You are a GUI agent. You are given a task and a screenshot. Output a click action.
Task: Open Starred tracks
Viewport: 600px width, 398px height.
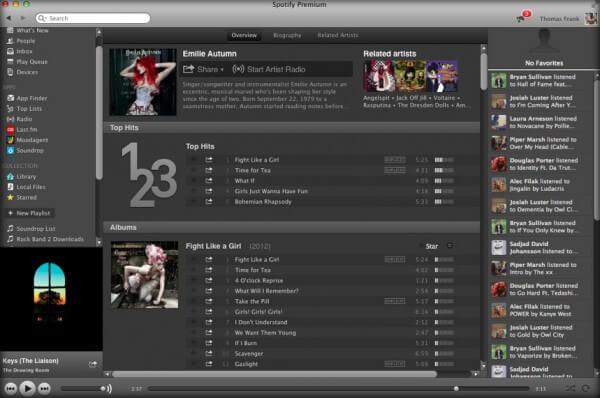(x=22, y=197)
